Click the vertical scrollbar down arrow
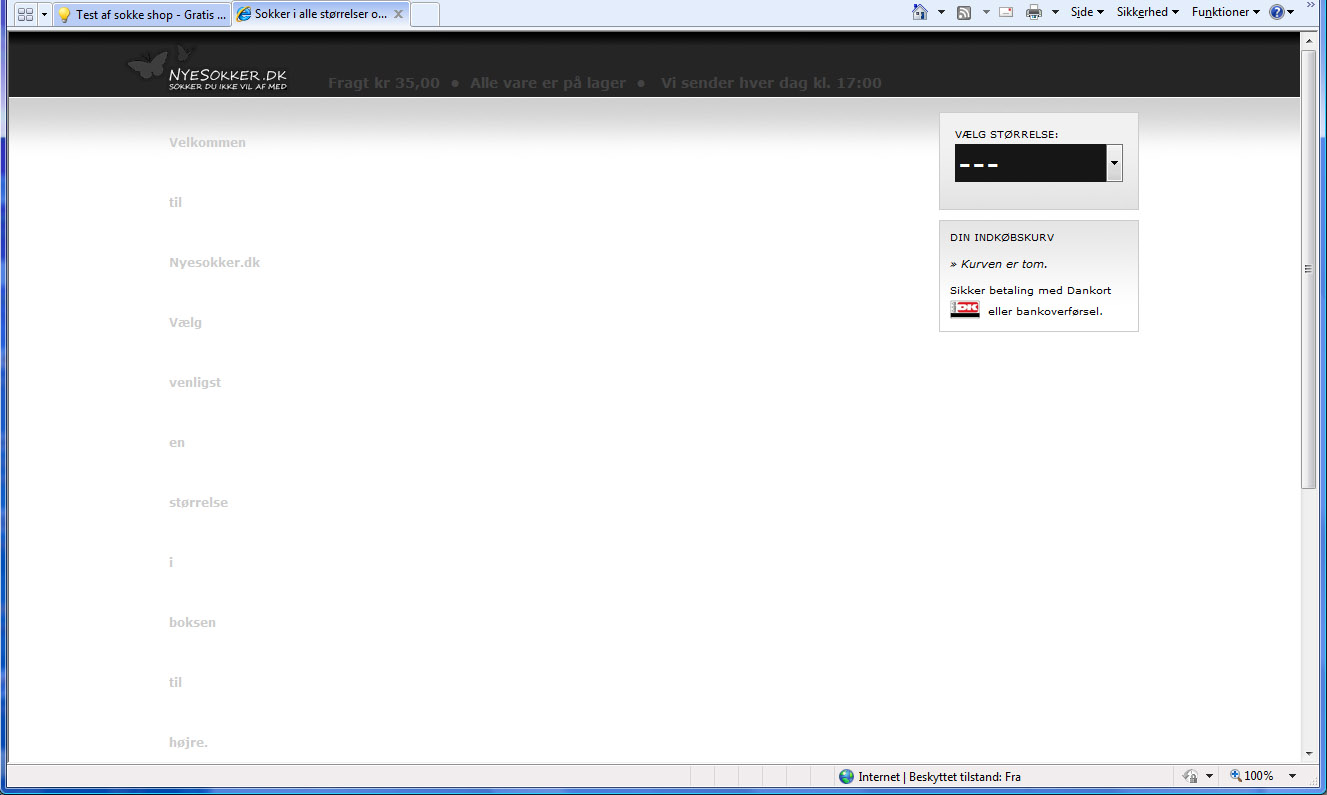The width and height of the screenshot is (1327, 795). (x=1308, y=753)
